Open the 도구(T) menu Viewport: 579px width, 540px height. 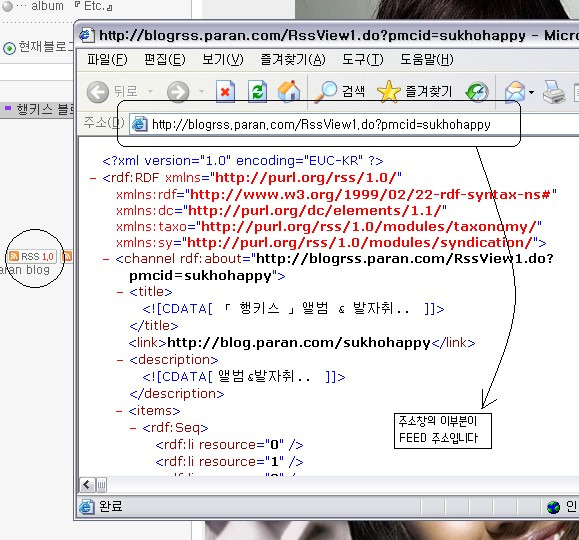point(363,59)
